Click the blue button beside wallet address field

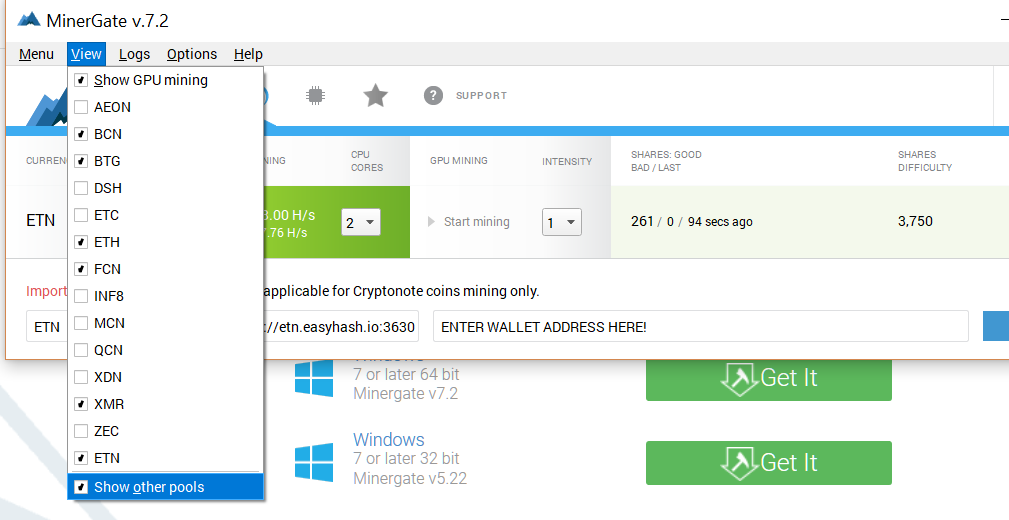996,326
